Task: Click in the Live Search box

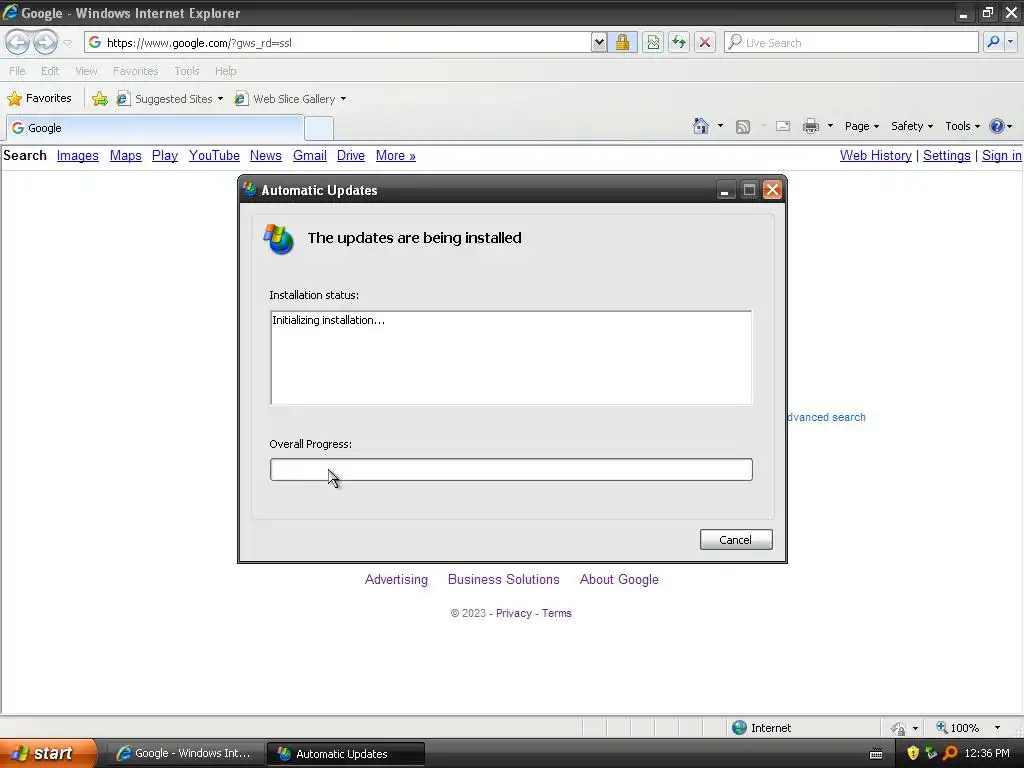Action: (x=851, y=42)
